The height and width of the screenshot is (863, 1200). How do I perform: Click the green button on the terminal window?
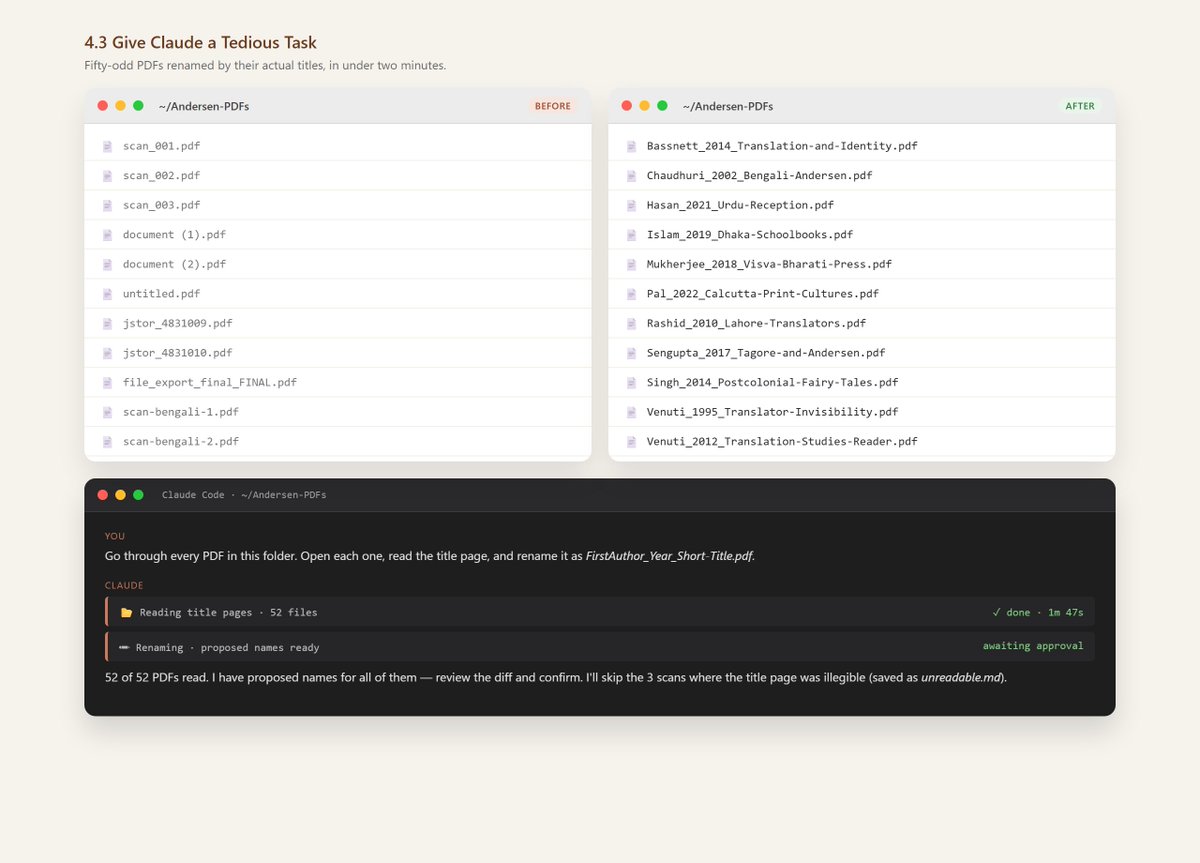138,495
